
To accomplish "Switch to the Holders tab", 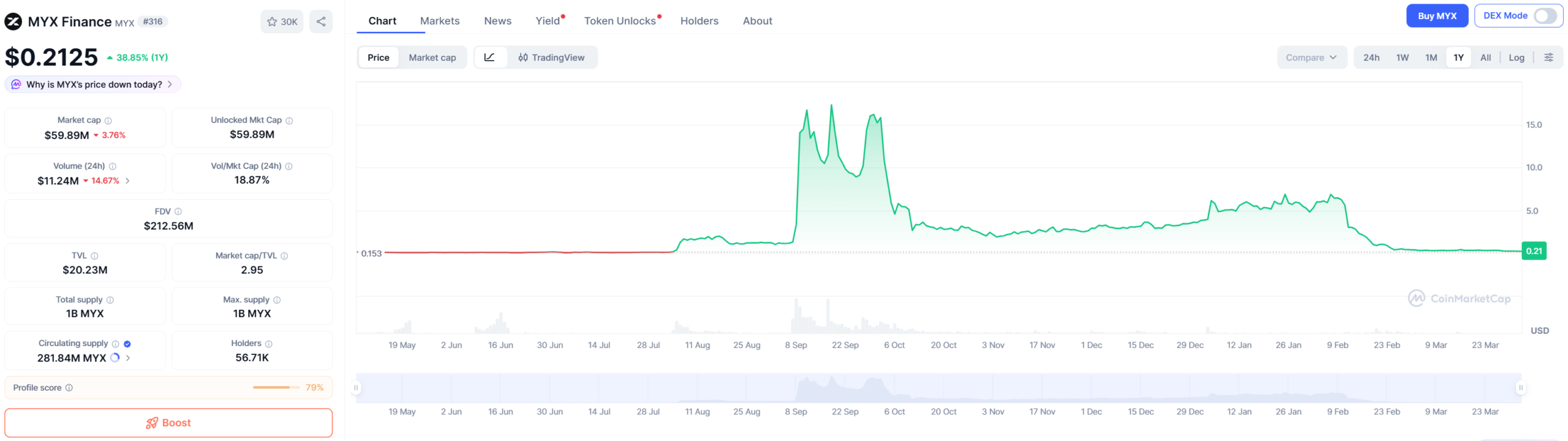I will coord(699,21).
